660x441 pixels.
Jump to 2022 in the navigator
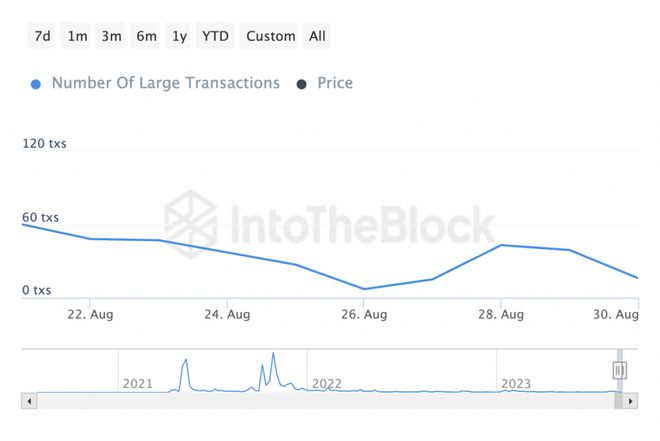326,383
